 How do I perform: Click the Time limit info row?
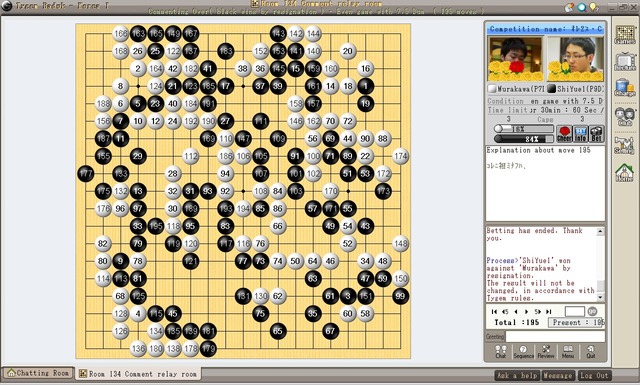[545, 110]
